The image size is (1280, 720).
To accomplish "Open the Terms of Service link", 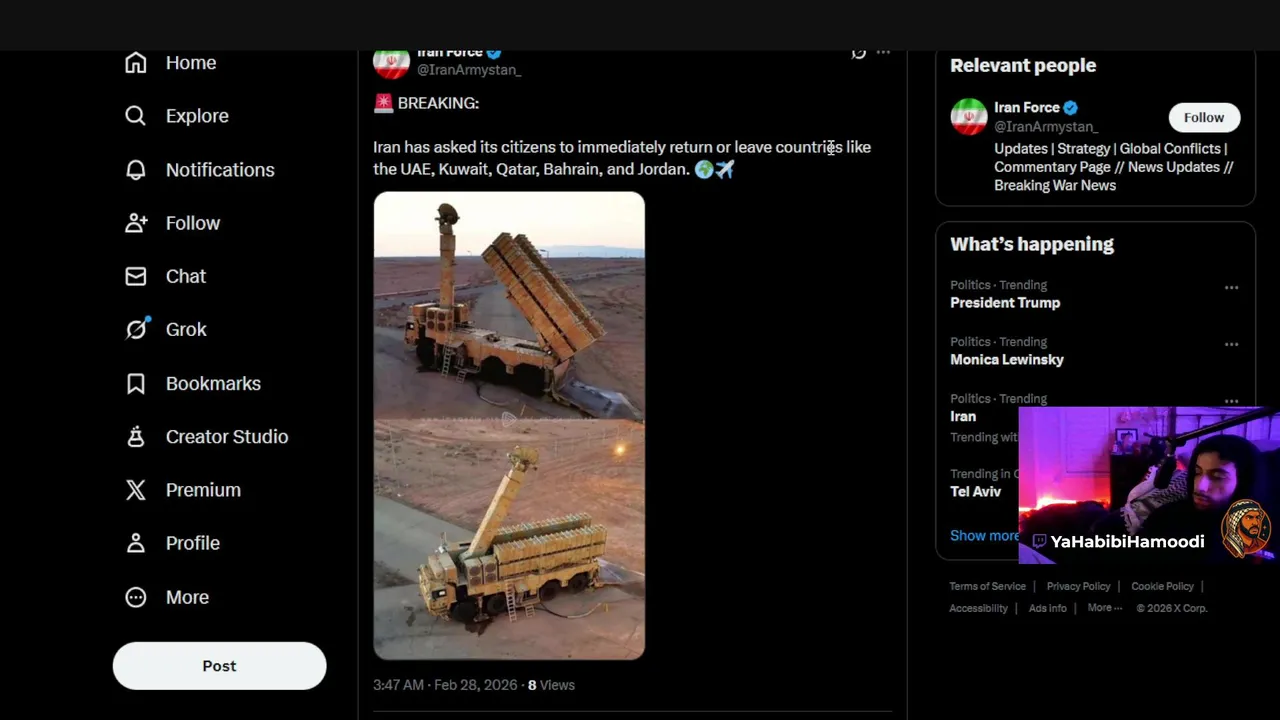I will pyautogui.click(x=987, y=586).
